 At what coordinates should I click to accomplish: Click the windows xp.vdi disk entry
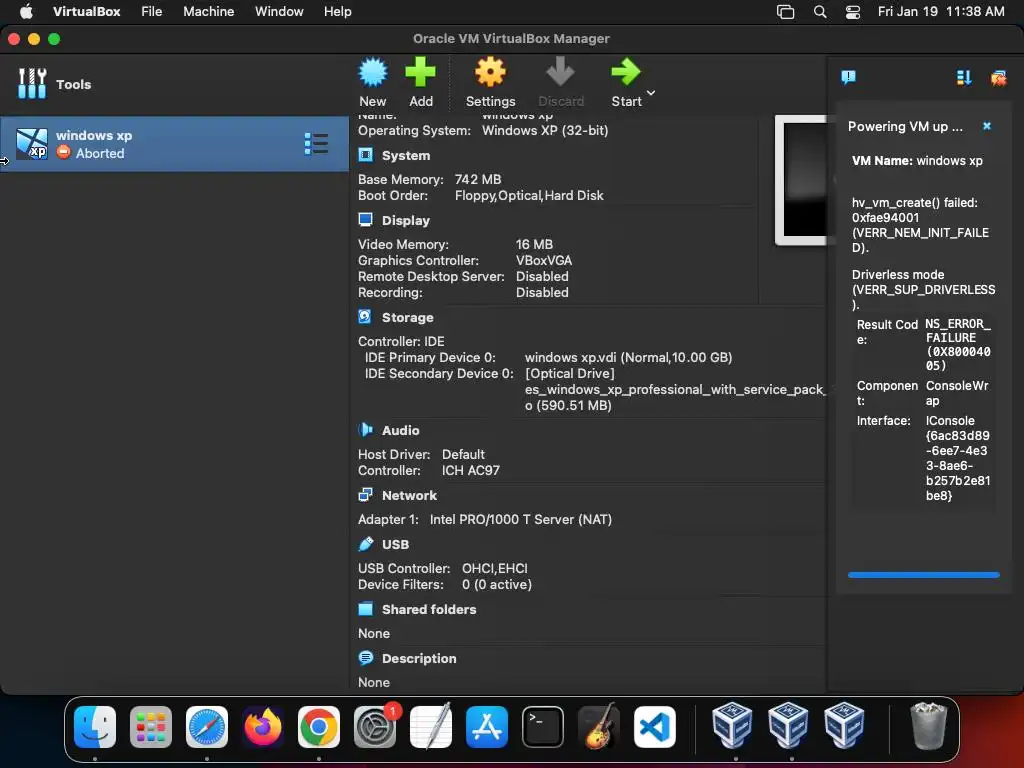click(x=628, y=358)
